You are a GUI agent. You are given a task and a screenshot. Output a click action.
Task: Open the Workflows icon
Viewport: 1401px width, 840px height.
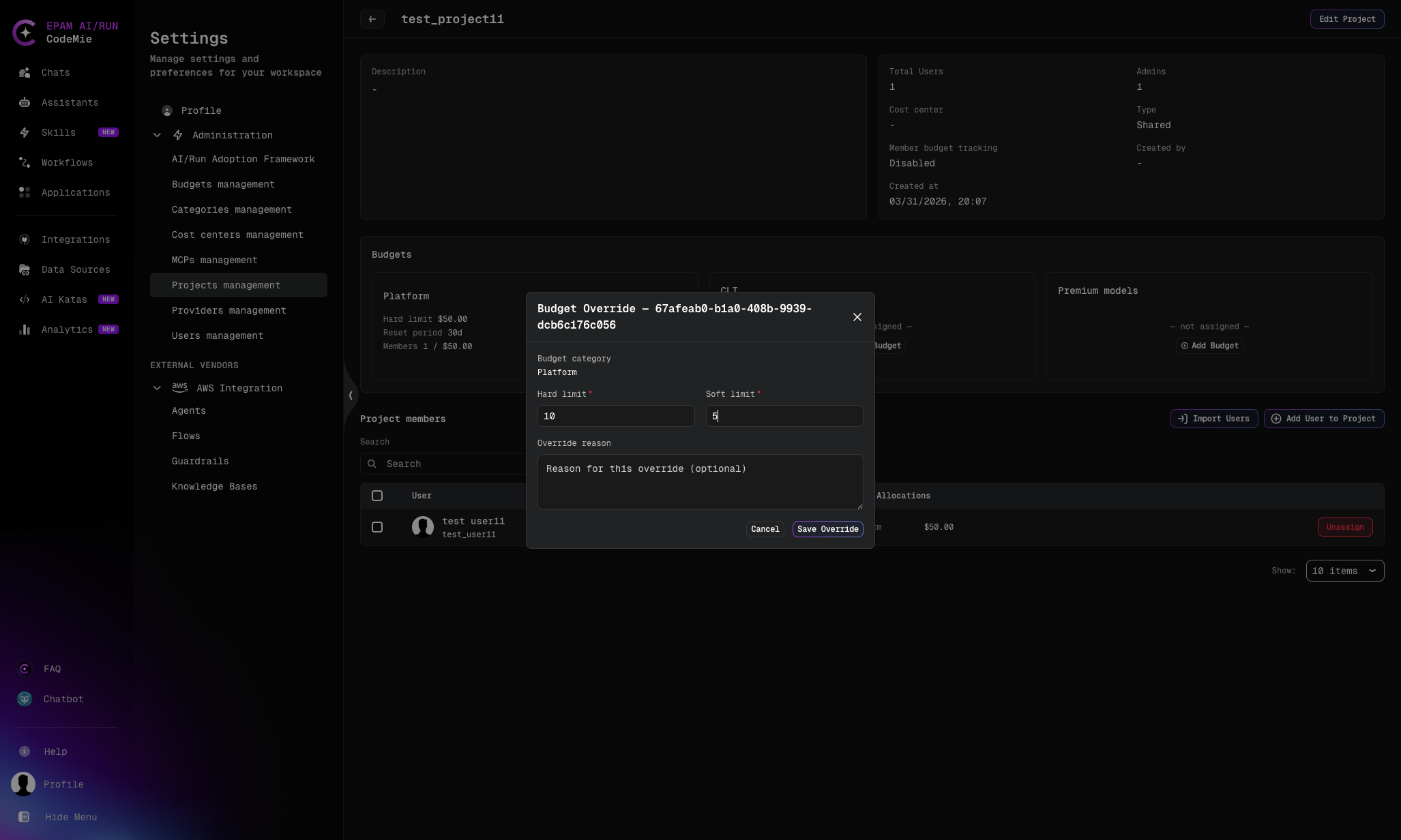25,162
